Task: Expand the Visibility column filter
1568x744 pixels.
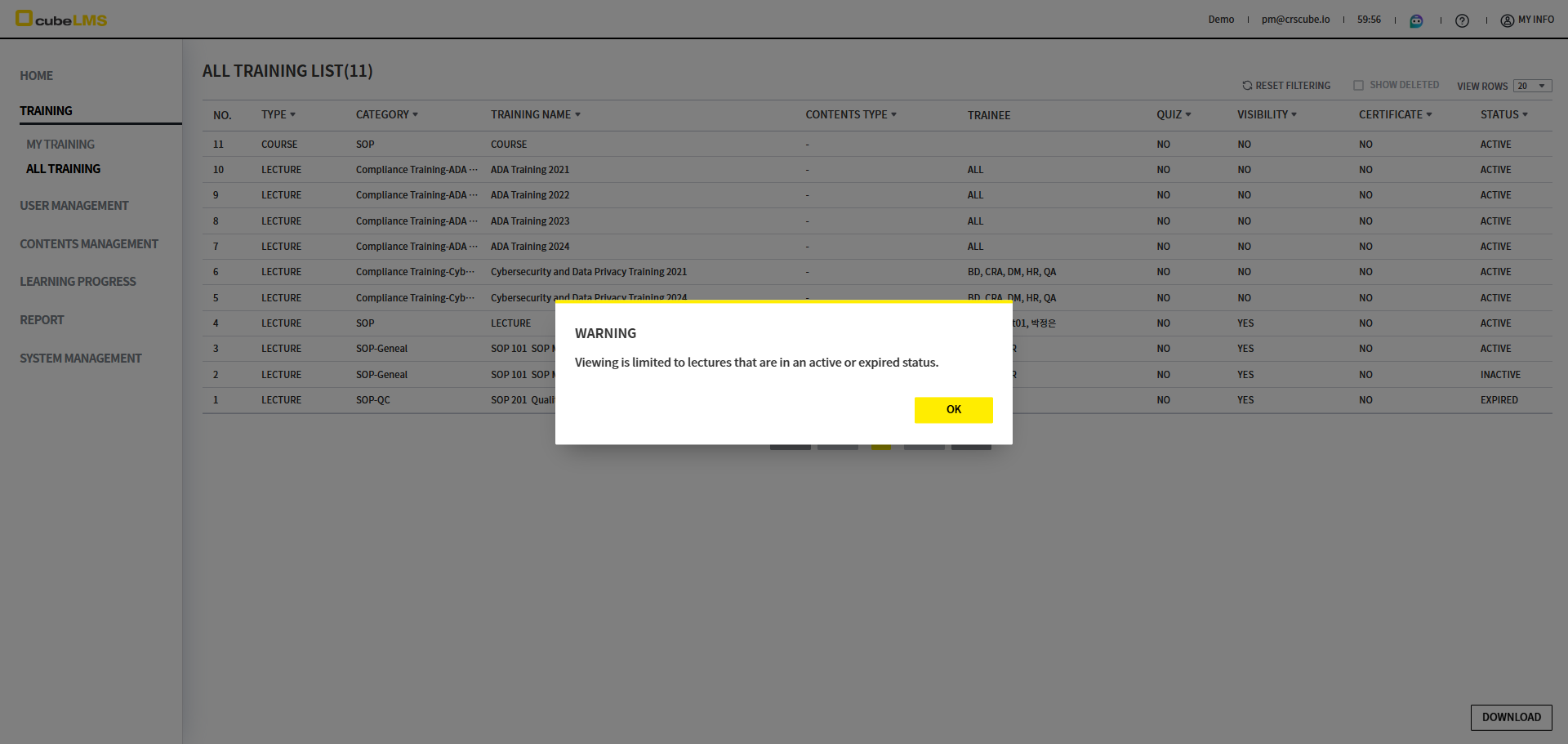Action: click(1294, 115)
